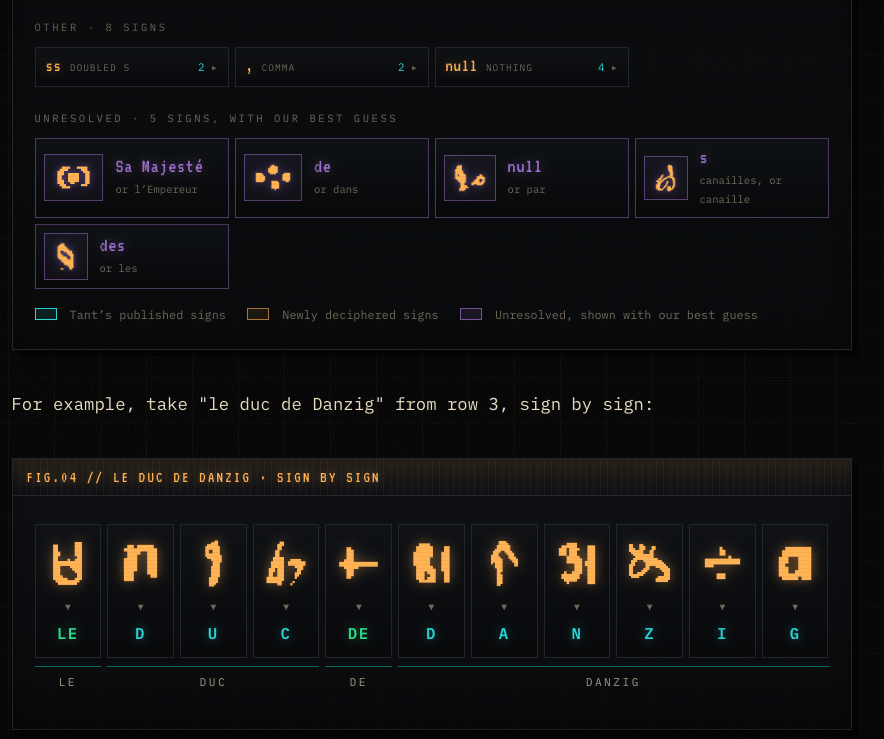Select the 'Sa Majesté' best guess text
Viewport: 884px width, 739px height.
click(159, 167)
